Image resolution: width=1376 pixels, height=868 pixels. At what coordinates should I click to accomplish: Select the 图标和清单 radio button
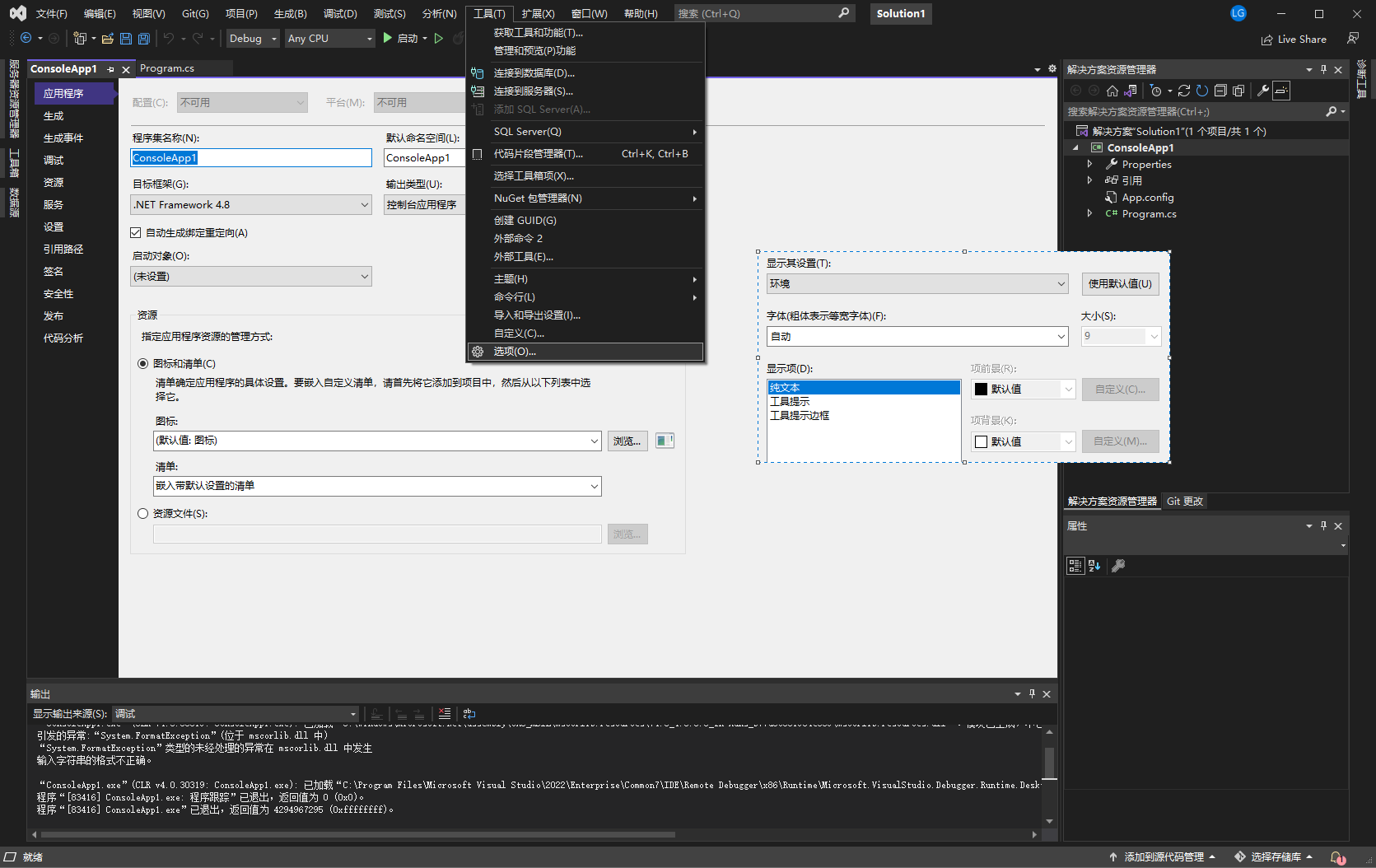(143, 364)
